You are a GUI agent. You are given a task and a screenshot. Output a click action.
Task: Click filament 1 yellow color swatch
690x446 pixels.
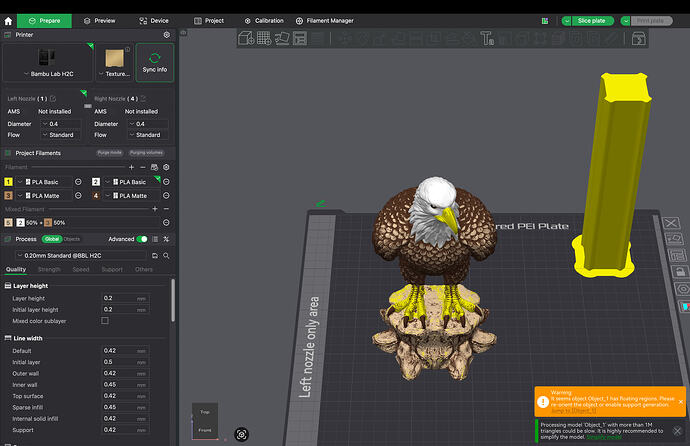click(8, 182)
